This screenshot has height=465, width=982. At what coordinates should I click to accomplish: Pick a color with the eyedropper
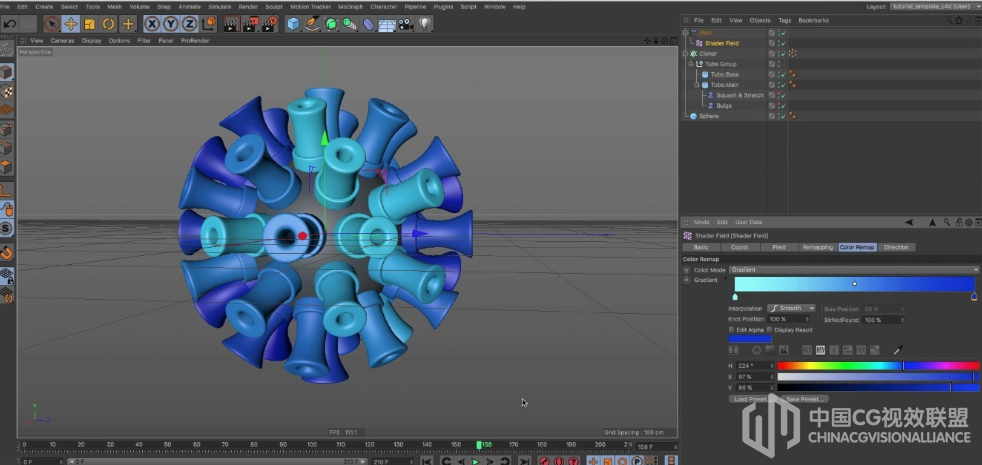coord(897,350)
